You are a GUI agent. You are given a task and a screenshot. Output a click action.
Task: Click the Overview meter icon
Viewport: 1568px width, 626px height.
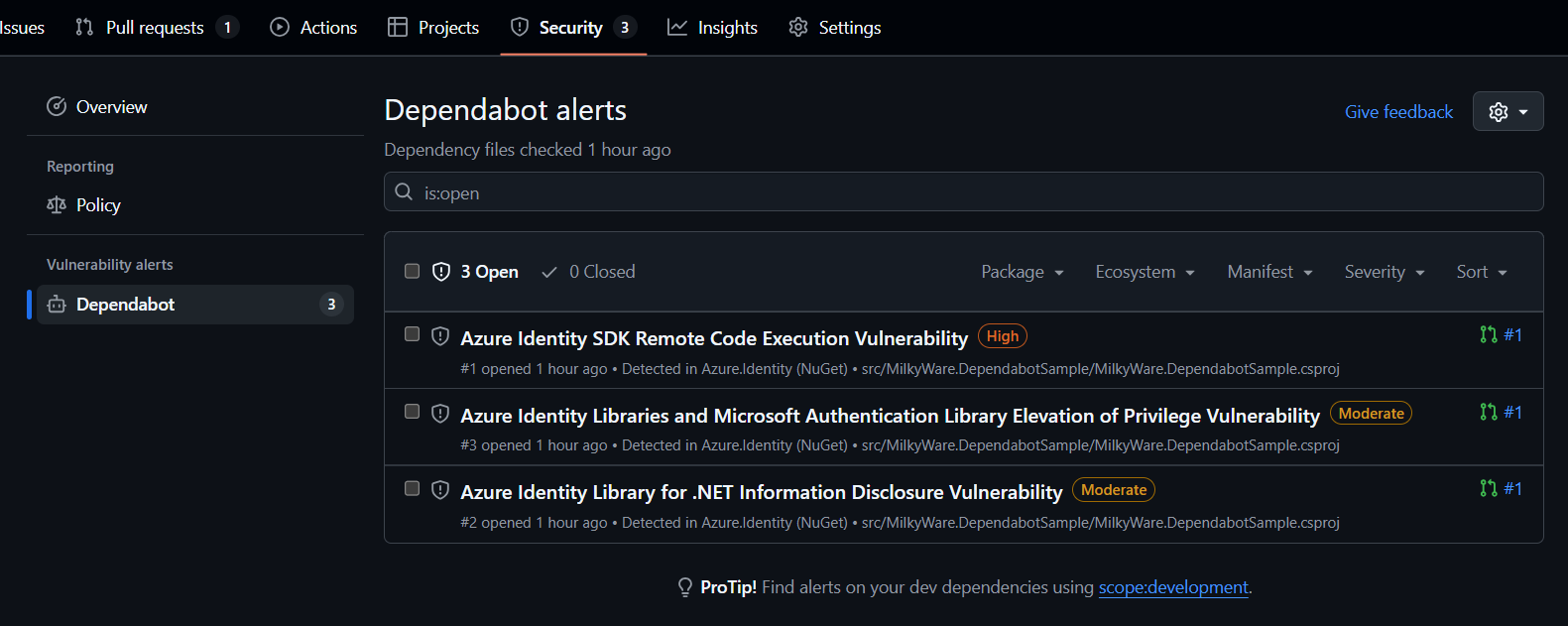[57, 106]
